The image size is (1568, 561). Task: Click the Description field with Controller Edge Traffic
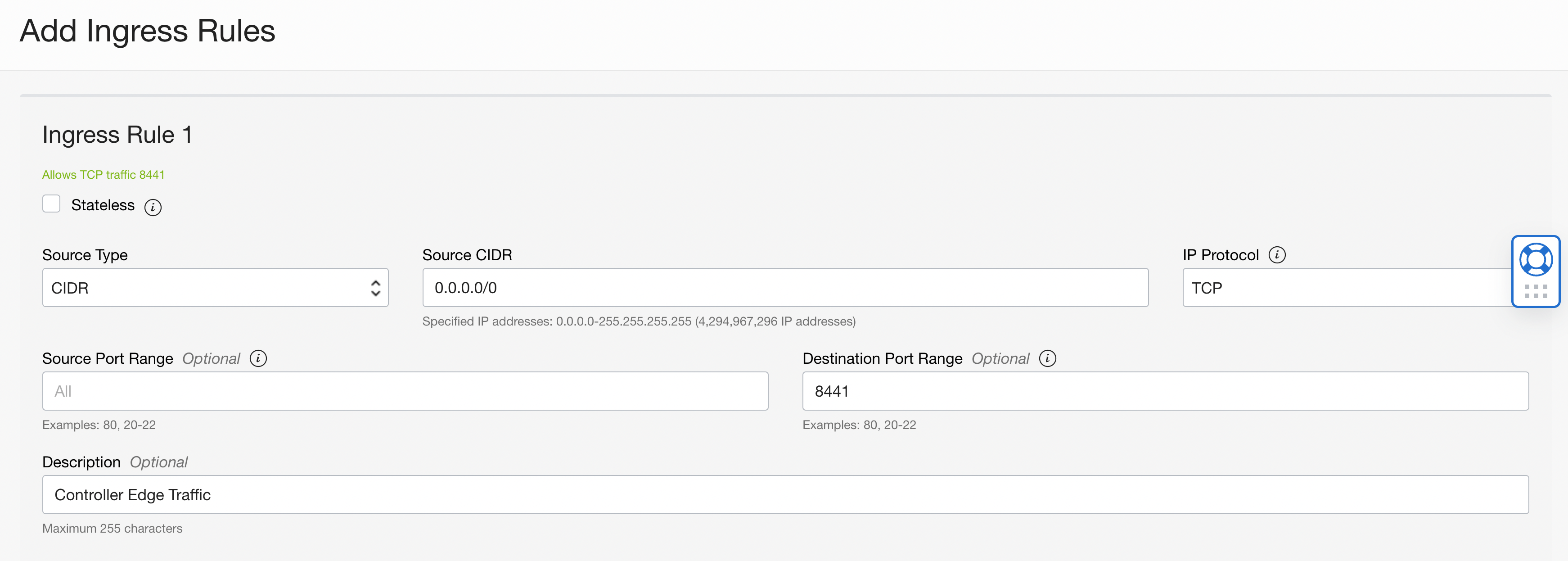click(784, 495)
